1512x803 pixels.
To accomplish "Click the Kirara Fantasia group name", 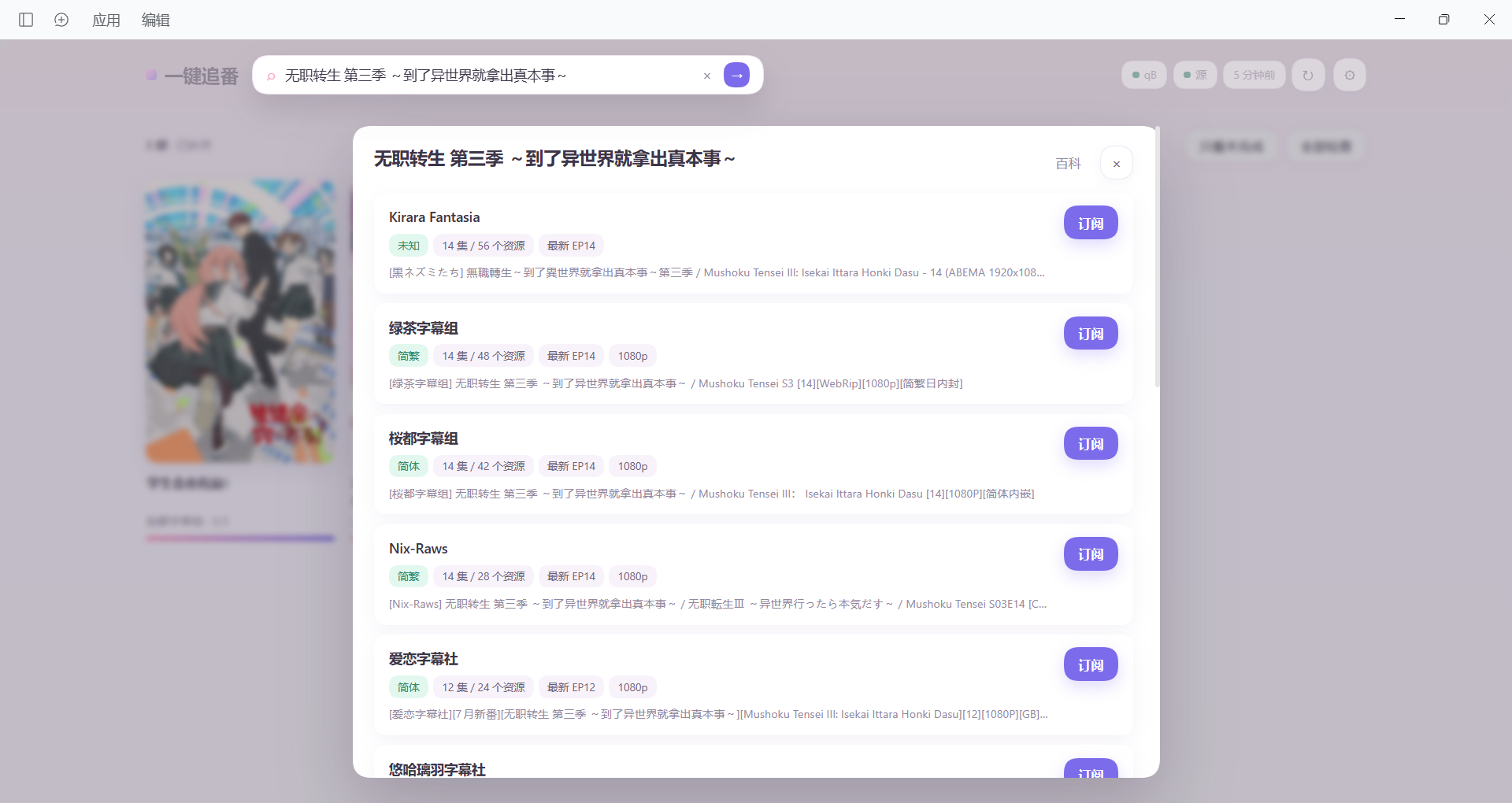I will pos(434,217).
